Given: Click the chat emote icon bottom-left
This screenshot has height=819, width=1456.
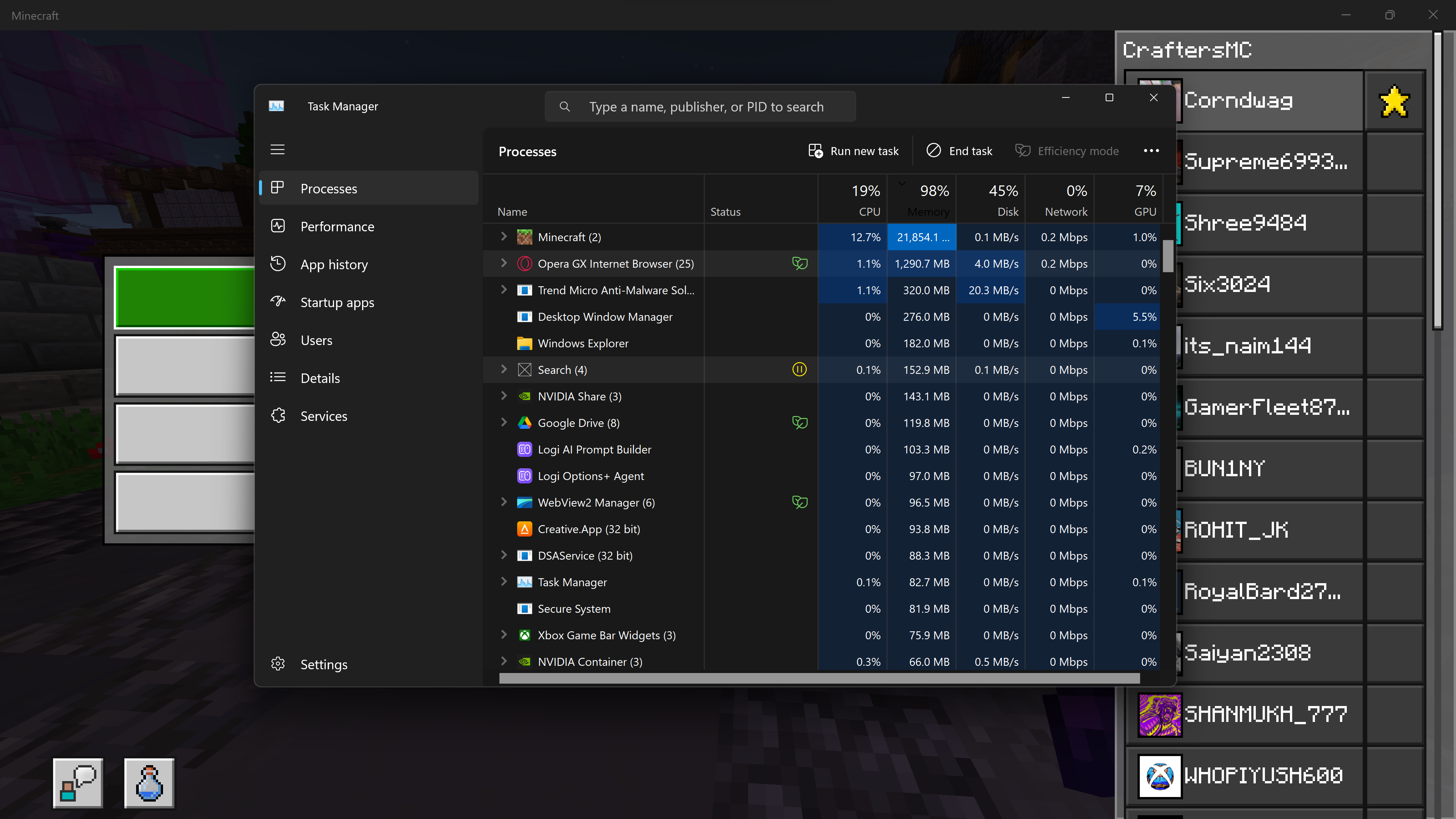Looking at the screenshot, I should (78, 783).
